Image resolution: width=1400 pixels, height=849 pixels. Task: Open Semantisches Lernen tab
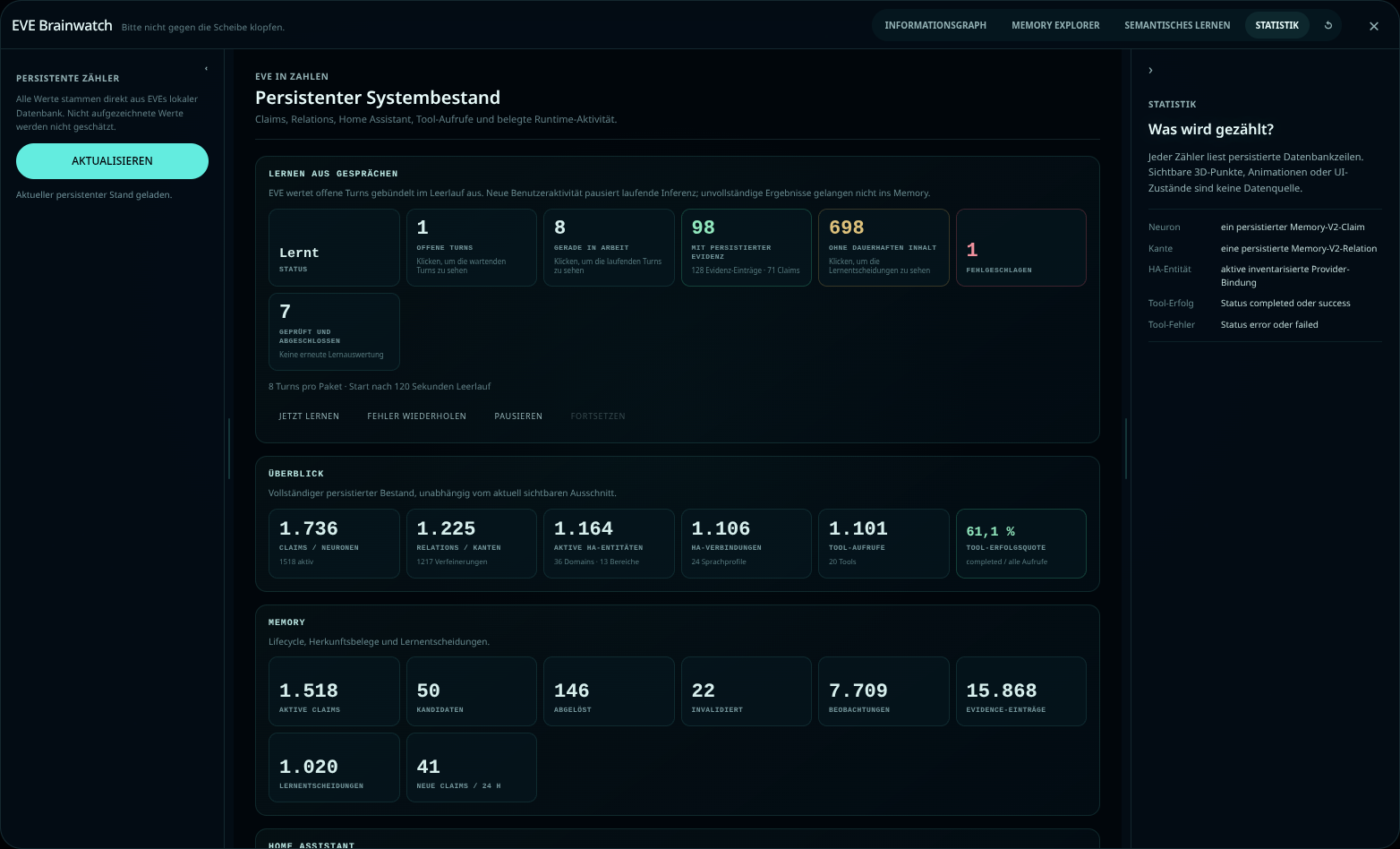[x=1177, y=25]
